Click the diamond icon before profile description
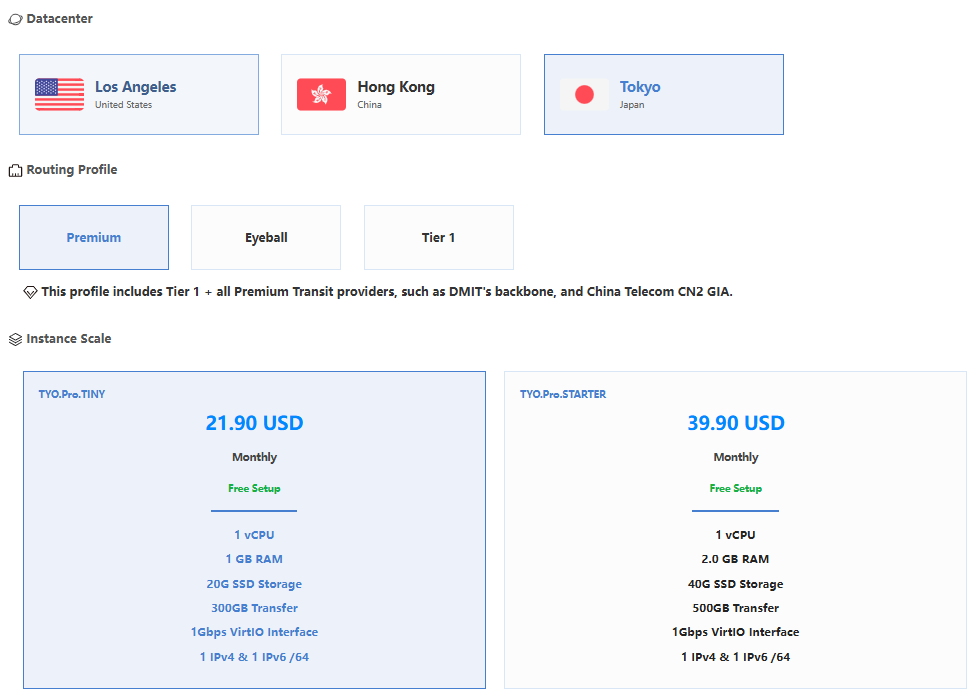The width and height of the screenshot is (979, 697). (30, 293)
